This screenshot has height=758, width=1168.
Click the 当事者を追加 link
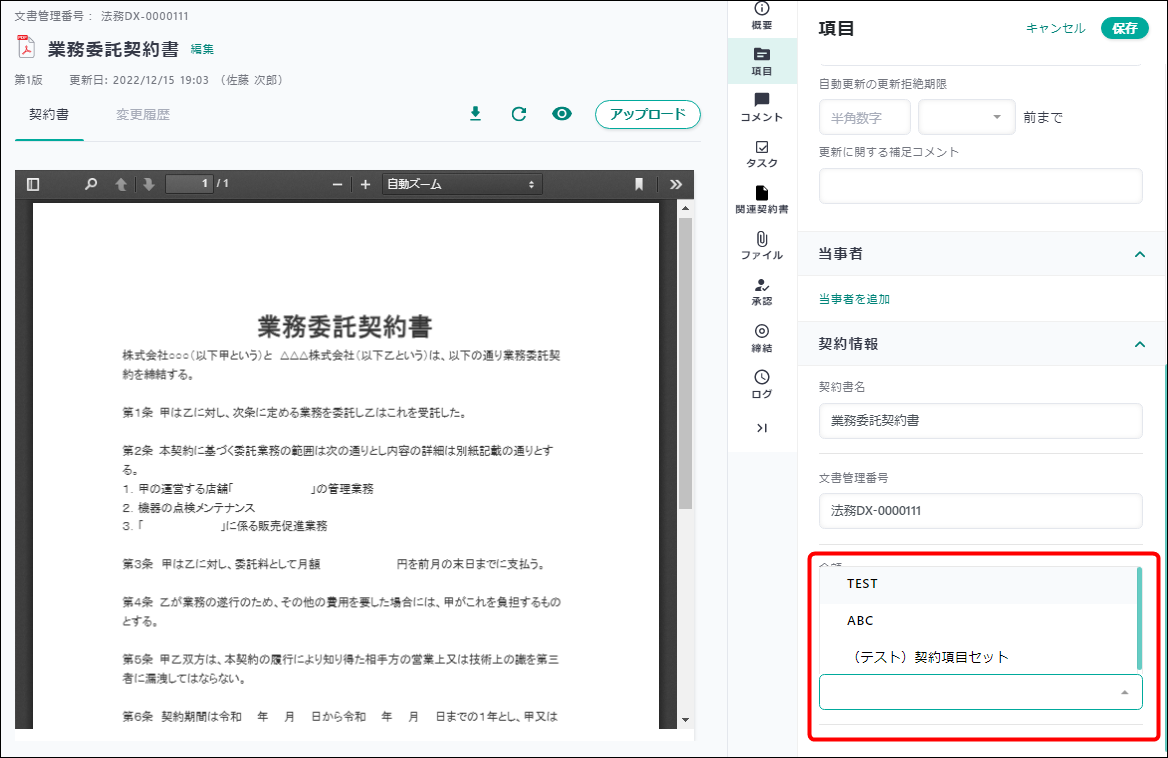[x=854, y=299]
